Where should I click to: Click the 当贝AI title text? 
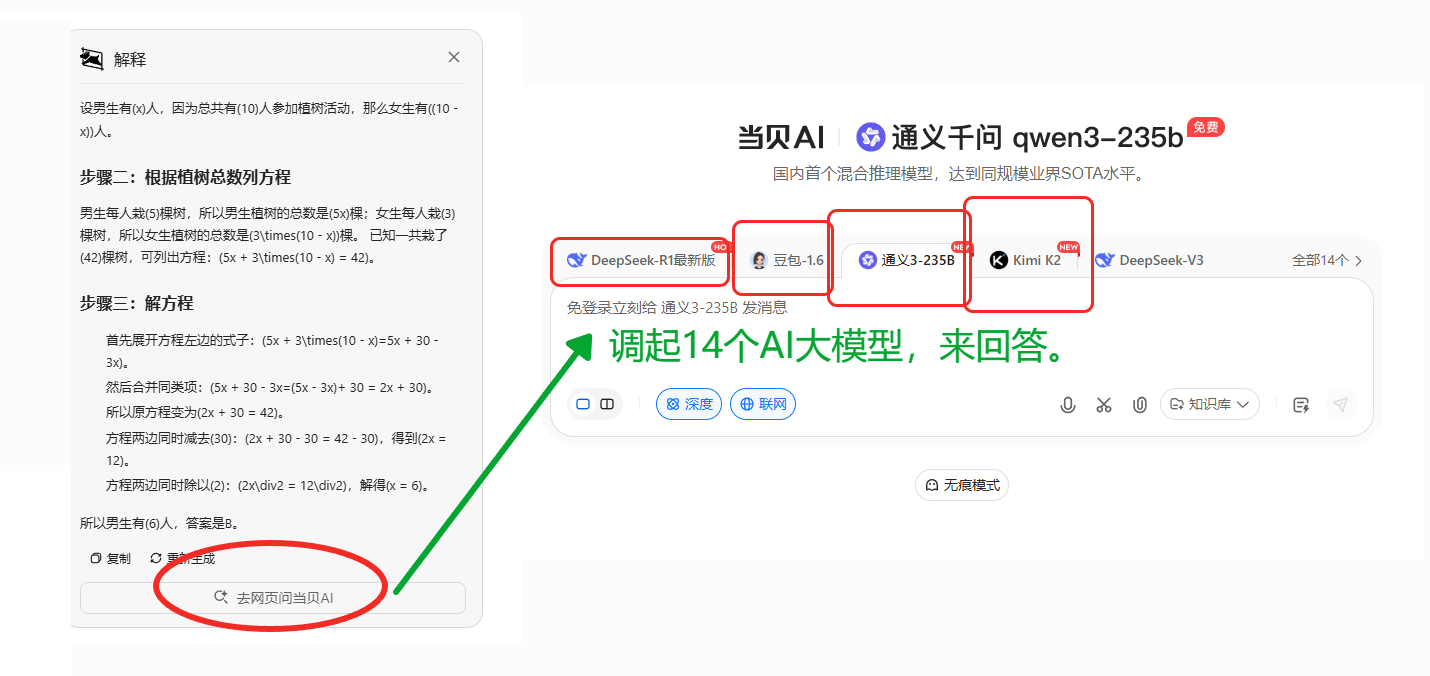[780, 138]
